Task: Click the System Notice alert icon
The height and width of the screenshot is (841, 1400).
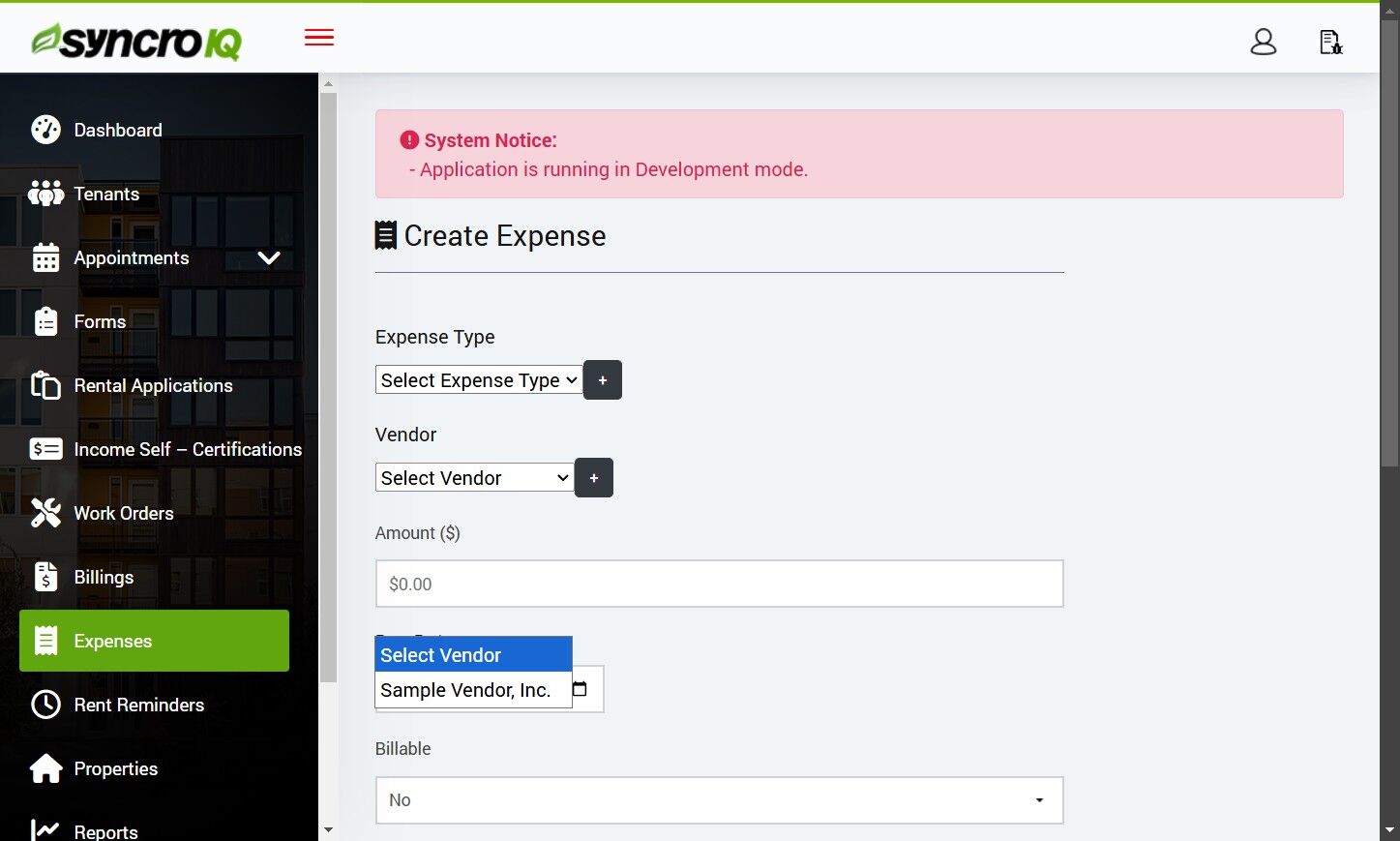Action: tap(409, 140)
